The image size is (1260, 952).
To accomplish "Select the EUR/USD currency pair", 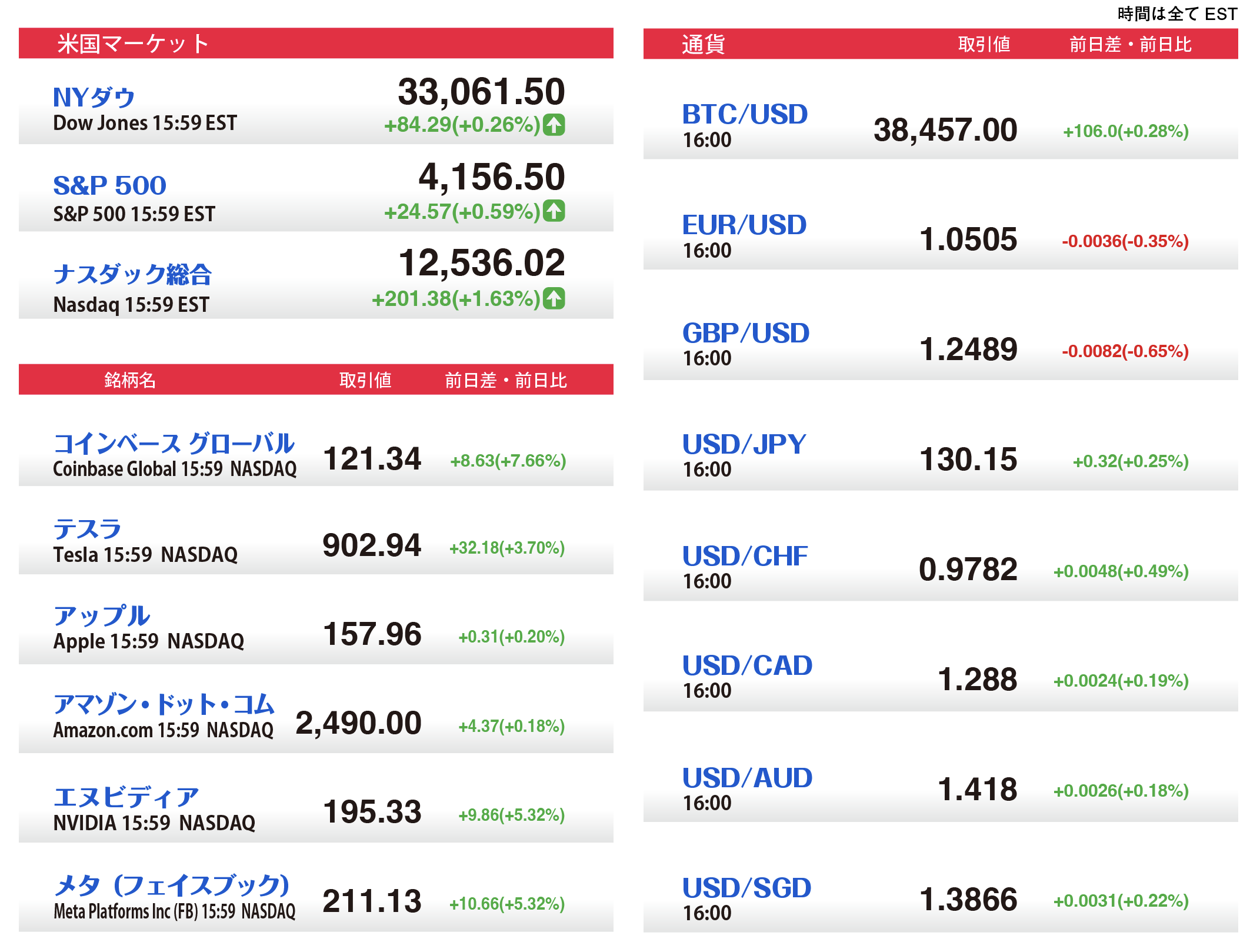I will coord(744,225).
